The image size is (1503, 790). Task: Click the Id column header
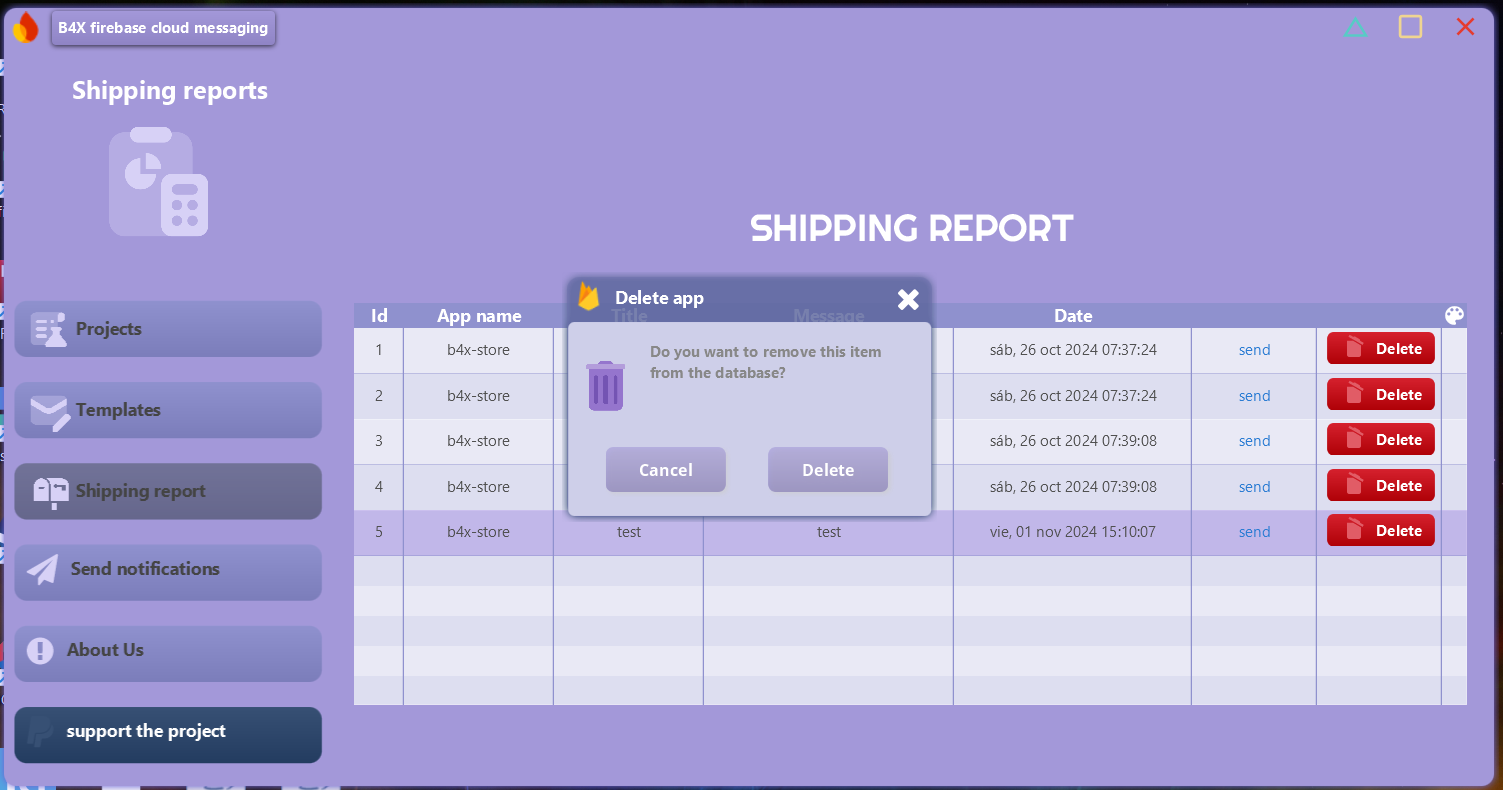click(379, 316)
